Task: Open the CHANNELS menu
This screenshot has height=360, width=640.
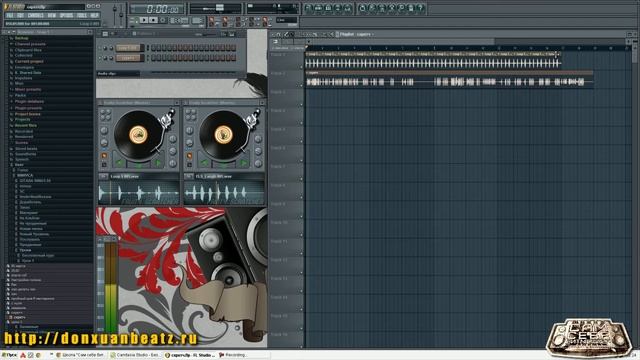Action: (36, 16)
